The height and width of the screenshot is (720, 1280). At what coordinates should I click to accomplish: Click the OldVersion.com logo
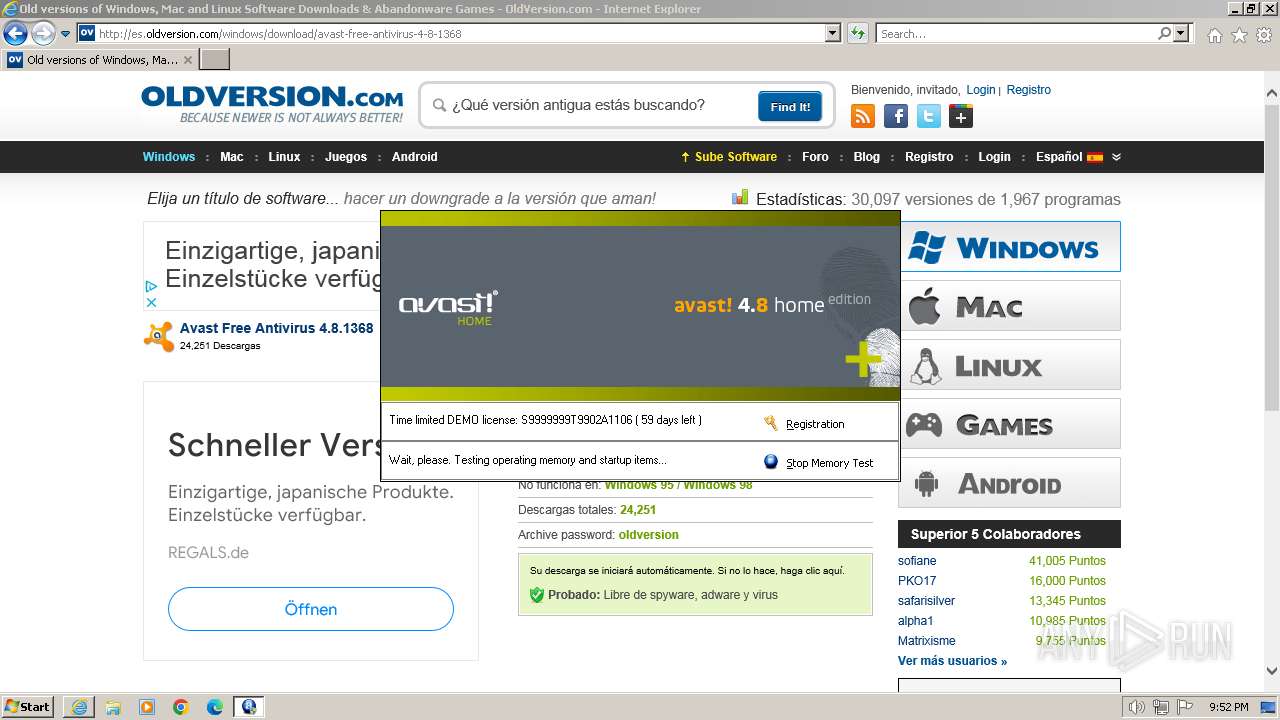point(272,104)
